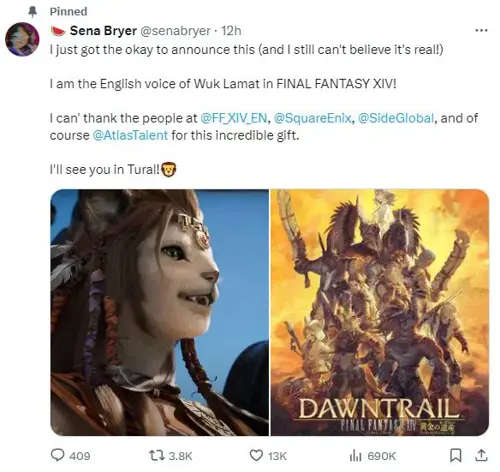The width and height of the screenshot is (500, 472).
Task: Open Sena Bryer's profile avatar
Action: pyautogui.click(x=22, y=39)
